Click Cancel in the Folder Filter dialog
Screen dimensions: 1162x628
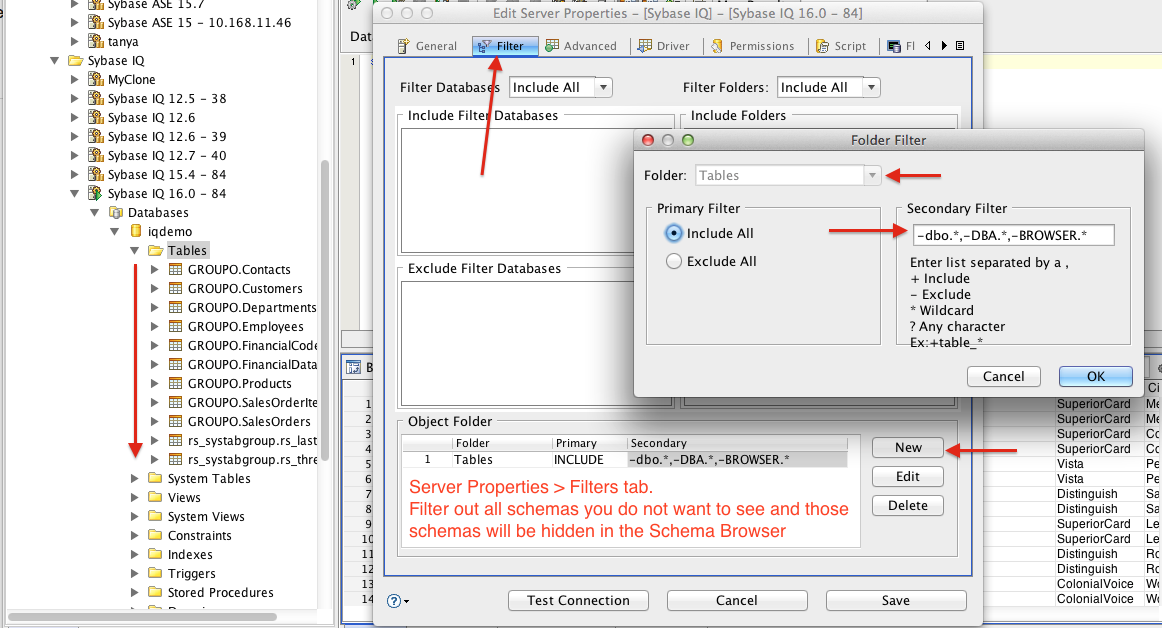coord(1003,377)
